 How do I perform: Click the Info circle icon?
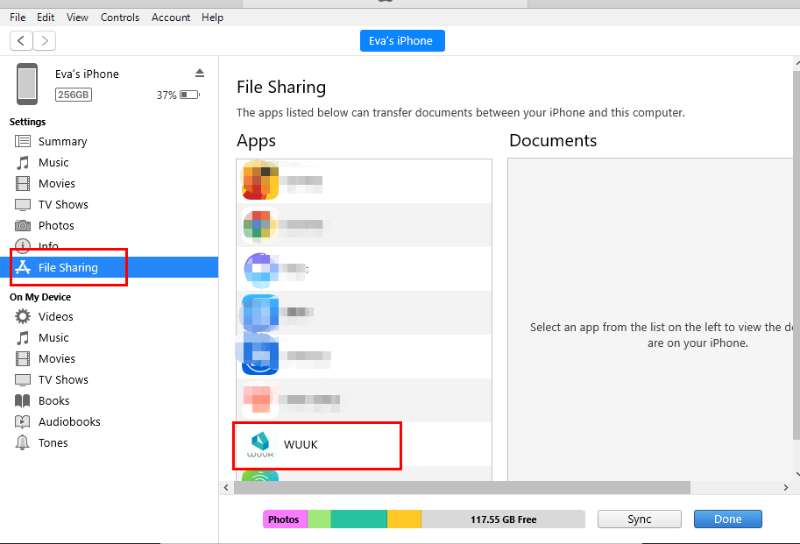tap(22, 245)
